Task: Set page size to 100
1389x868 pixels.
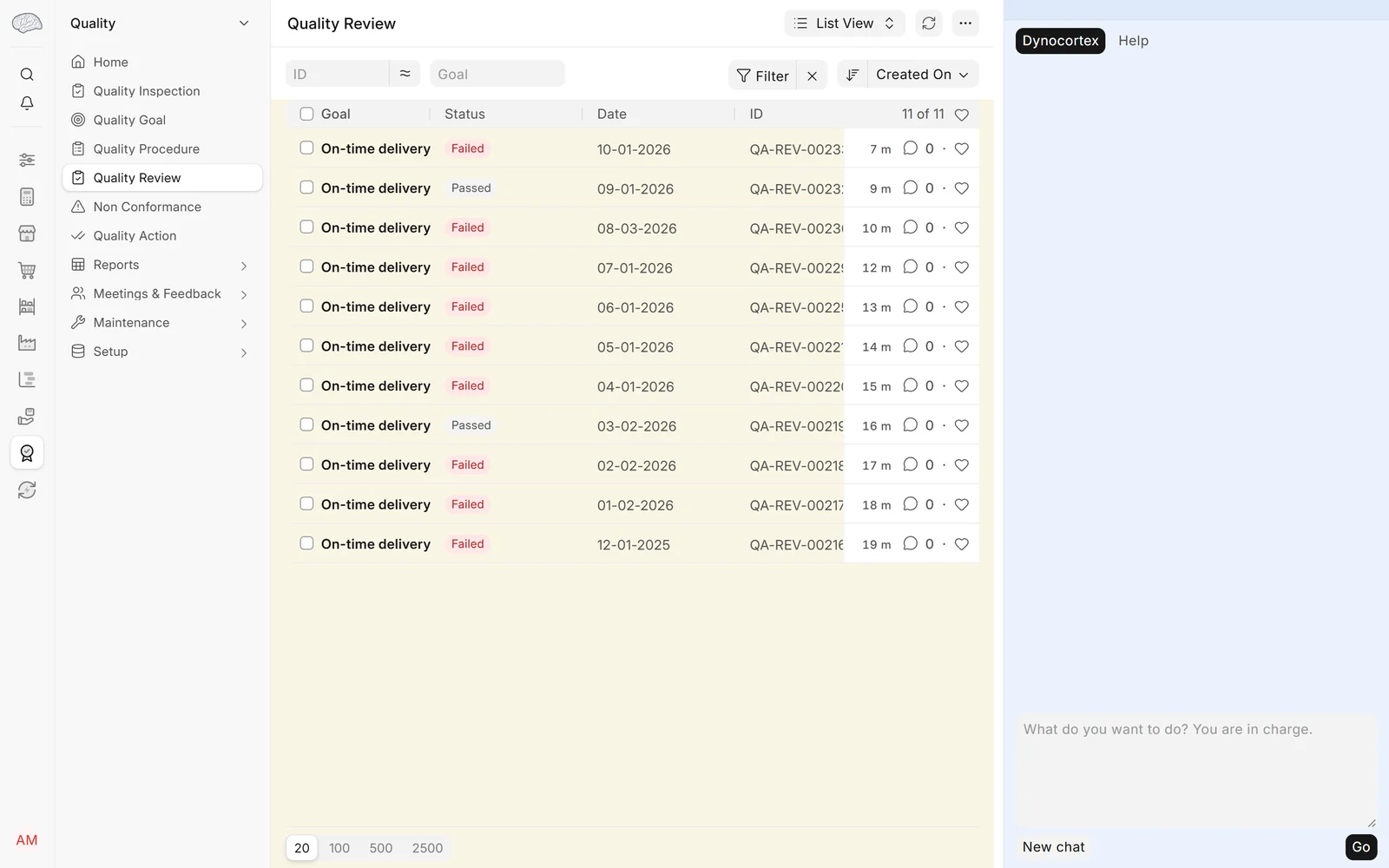Action: coord(339,848)
